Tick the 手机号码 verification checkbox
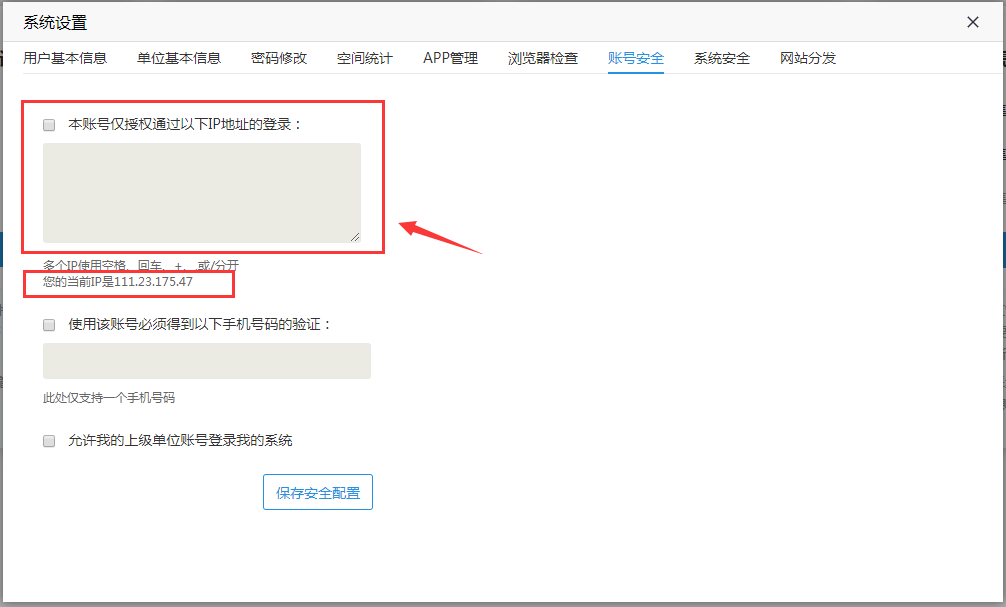Image resolution: width=1006 pixels, height=607 pixels. point(49,325)
